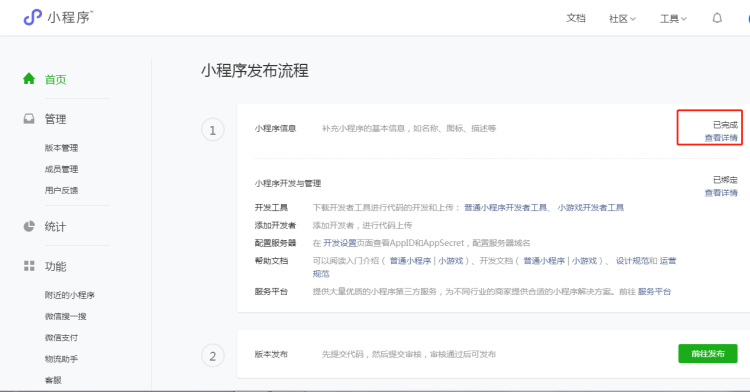This screenshot has width=750, height=392.
Task: Click the 小程序发布流程 heading
Action: [254, 71]
